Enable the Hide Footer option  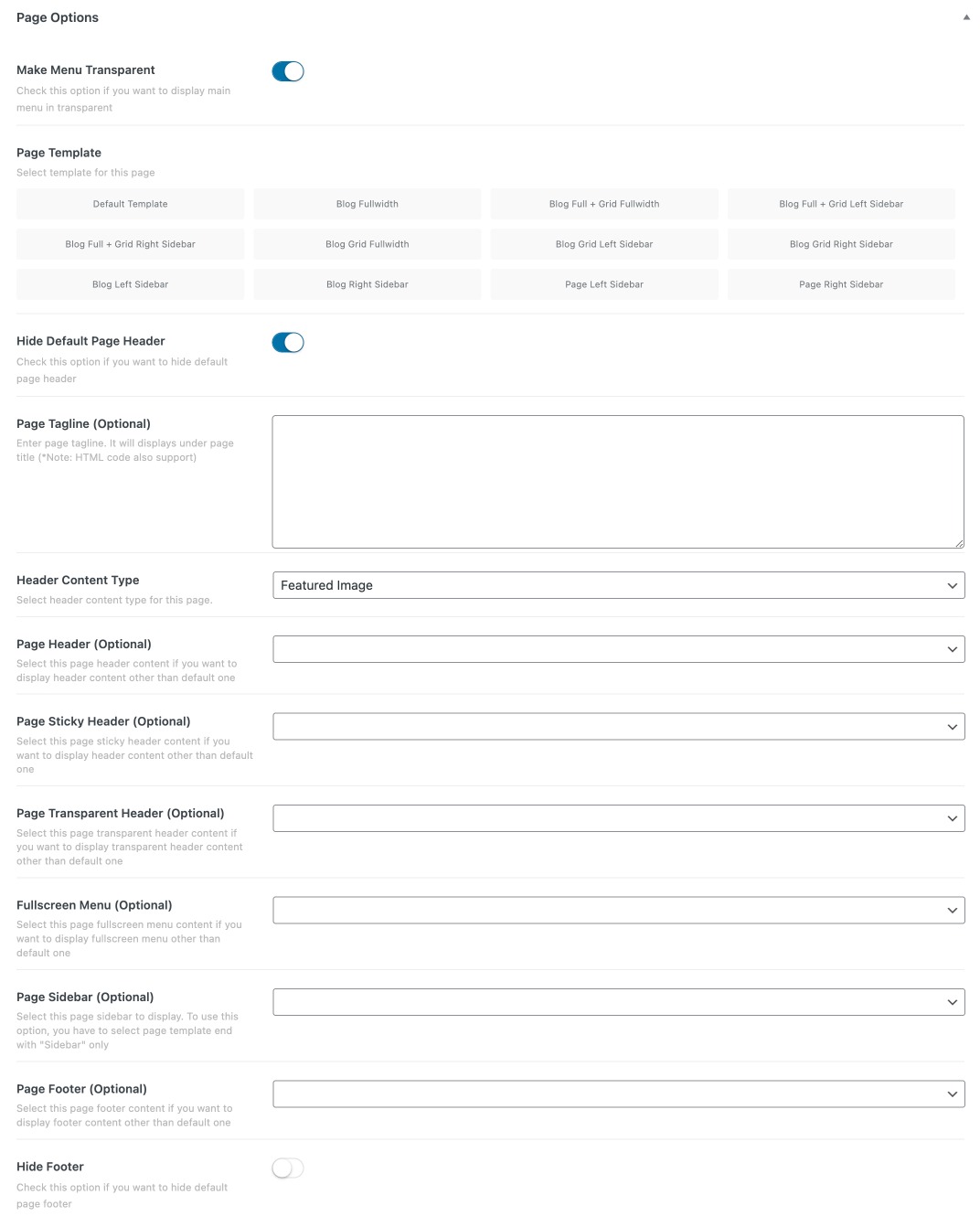pos(288,1168)
